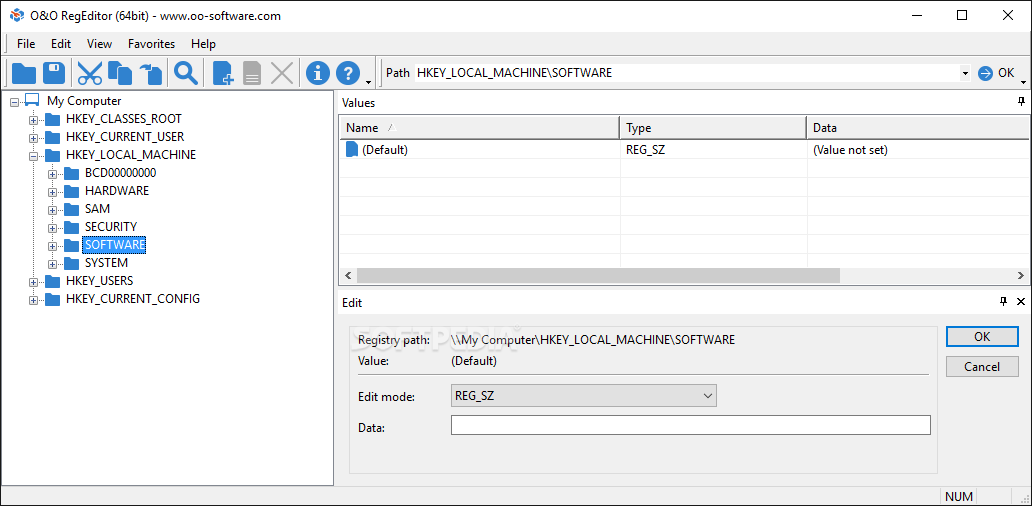Click the Values scrollbar left arrow
The image size is (1032, 506).
(x=348, y=276)
